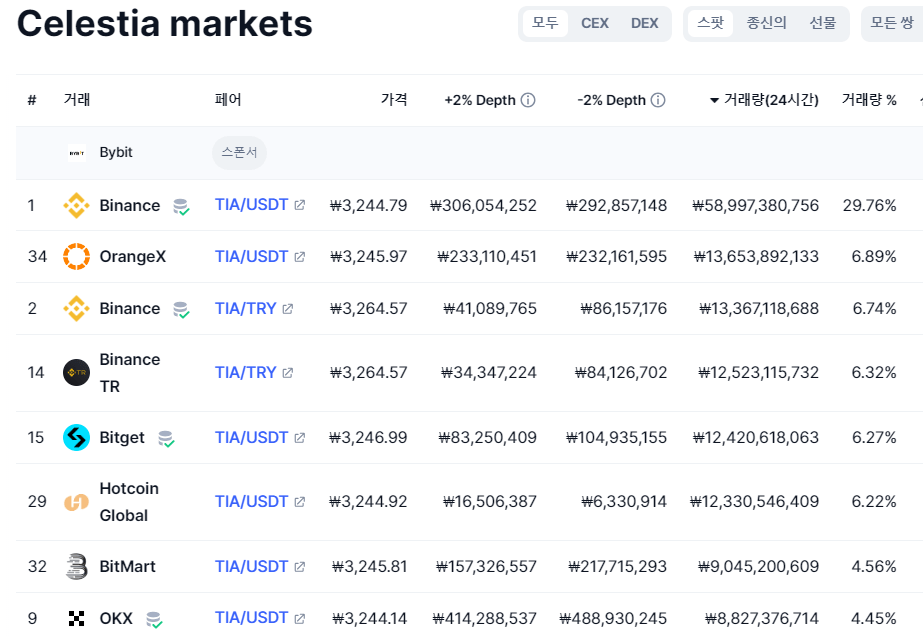Click external link icon for Binance TIA/USDT
923x636 pixels.
point(300,205)
